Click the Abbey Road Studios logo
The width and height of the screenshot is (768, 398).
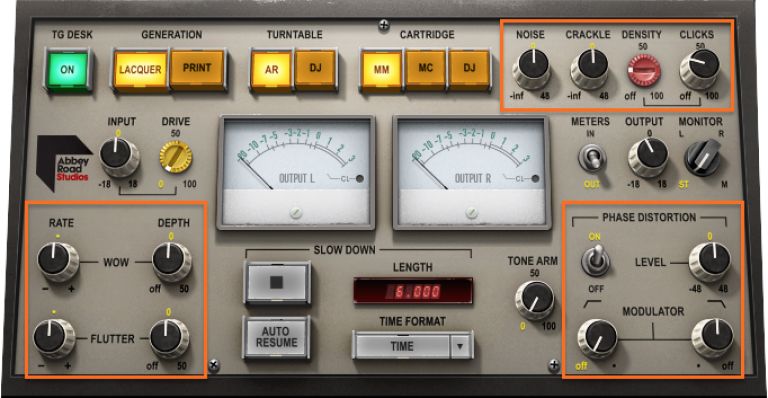pyautogui.click(x=64, y=163)
